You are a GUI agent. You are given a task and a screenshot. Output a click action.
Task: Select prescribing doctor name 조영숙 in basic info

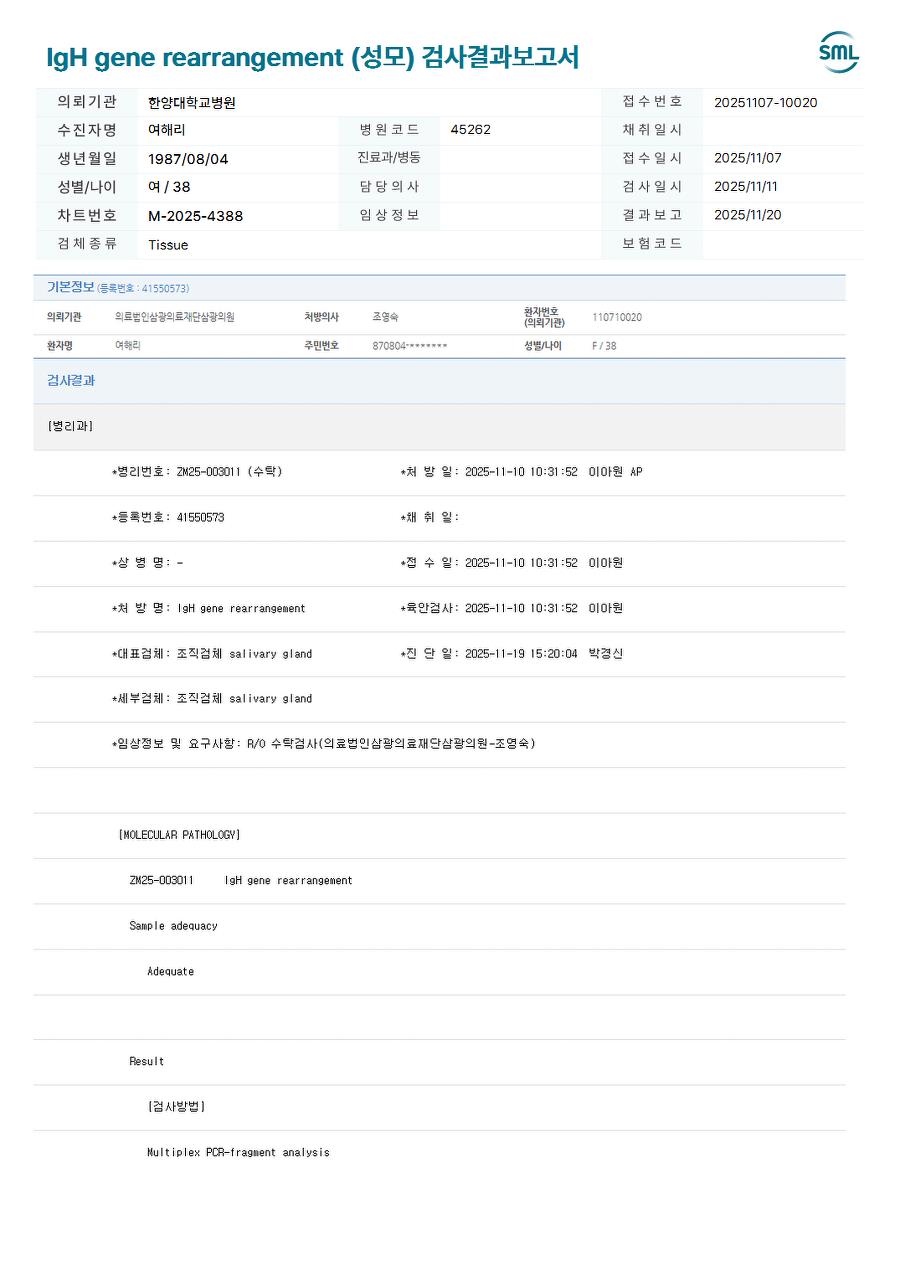(385, 317)
